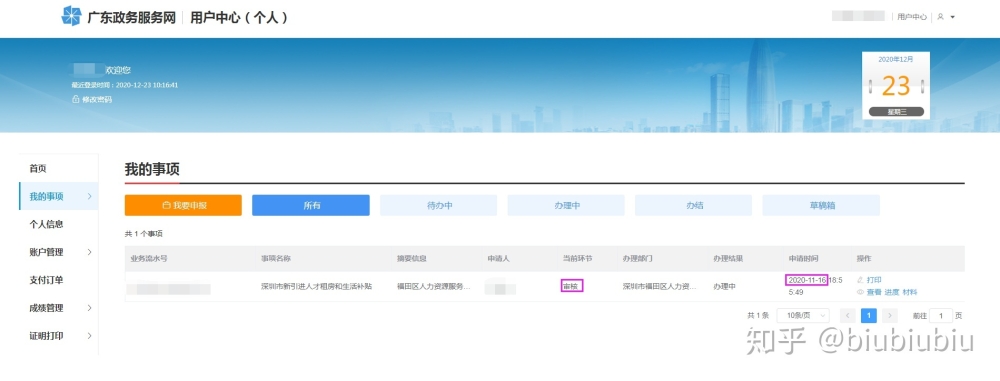Open the 10条/页 page size dropdown
The height and width of the screenshot is (381, 1000).
(x=803, y=315)
